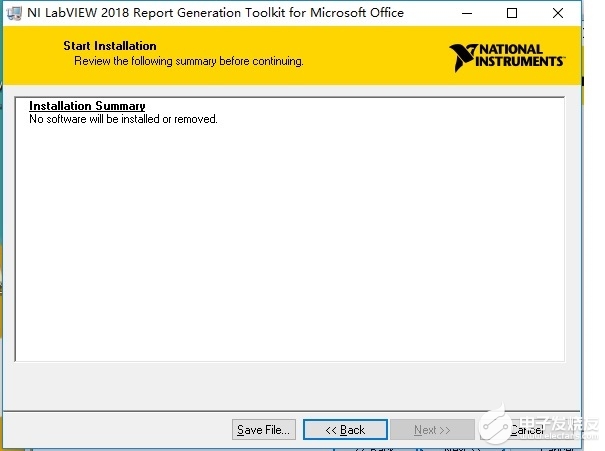Click the installer icon in the title bar
Screen dimensions: 605x451
pos(14,13)
